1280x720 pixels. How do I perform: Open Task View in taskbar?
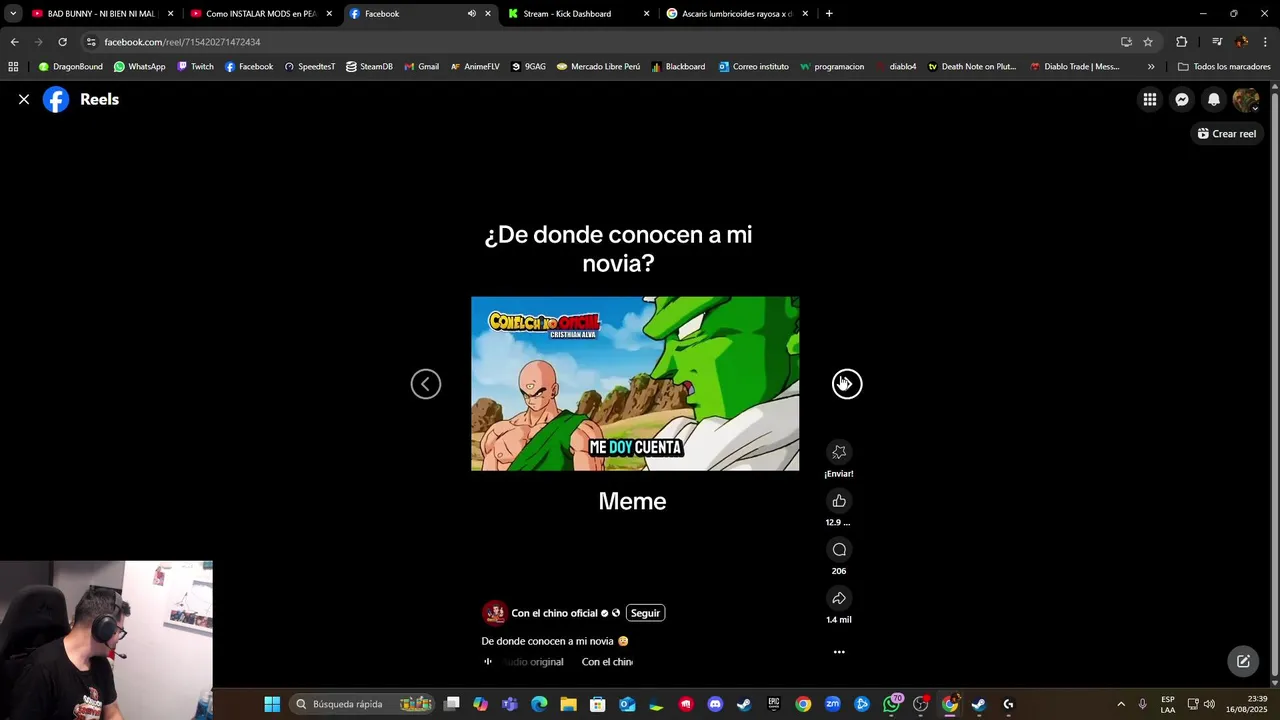pyautogui.click(x=452, y=704)
